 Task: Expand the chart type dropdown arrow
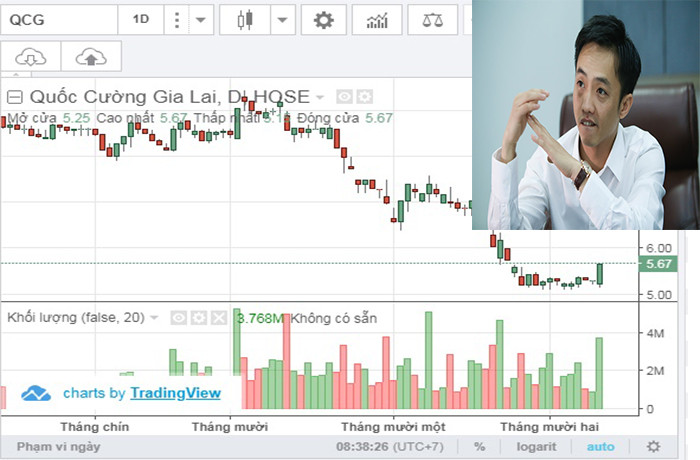(x=282, y=20)
